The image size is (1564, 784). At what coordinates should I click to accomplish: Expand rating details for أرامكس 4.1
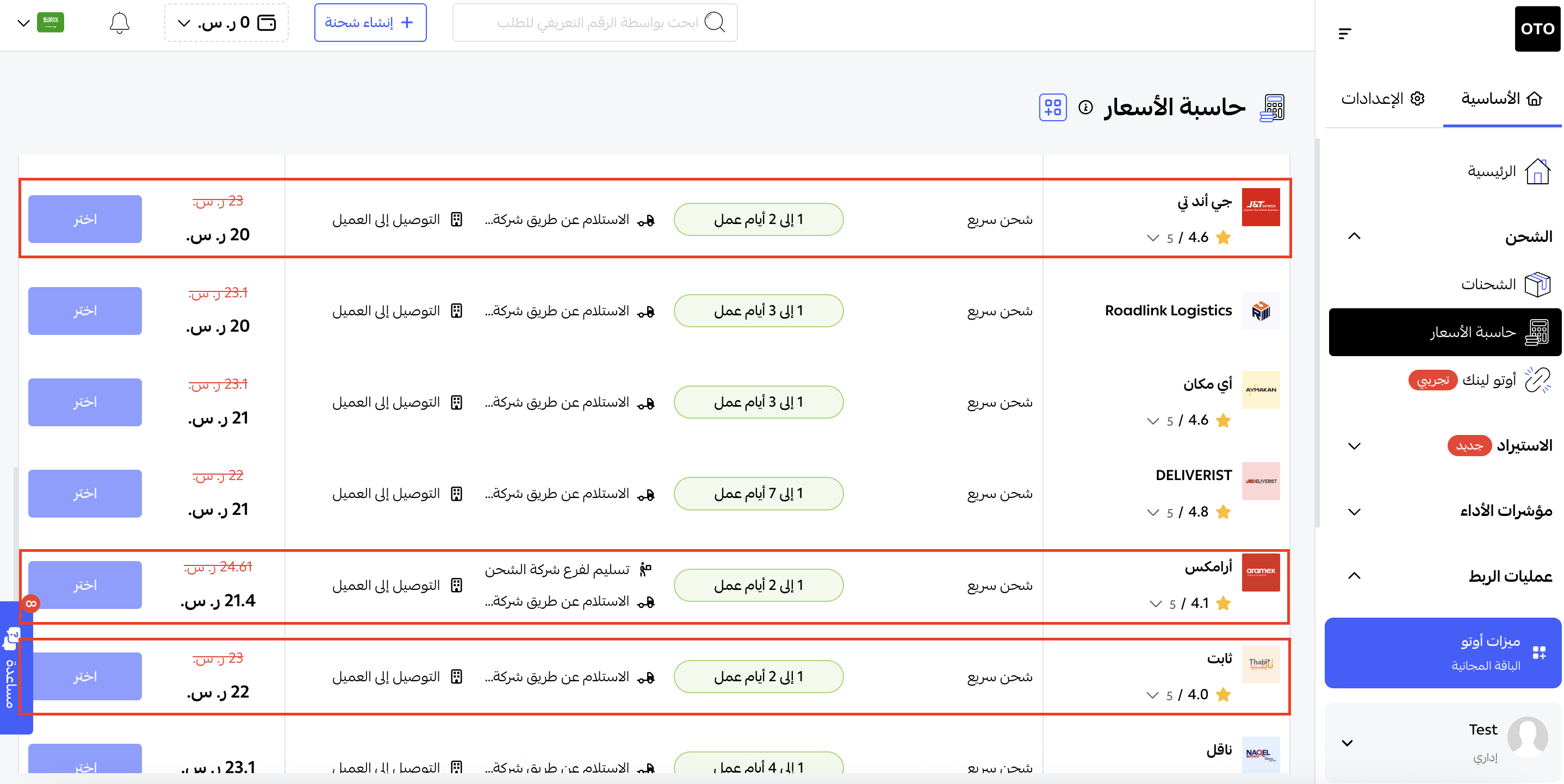[x=1156, y=604]
